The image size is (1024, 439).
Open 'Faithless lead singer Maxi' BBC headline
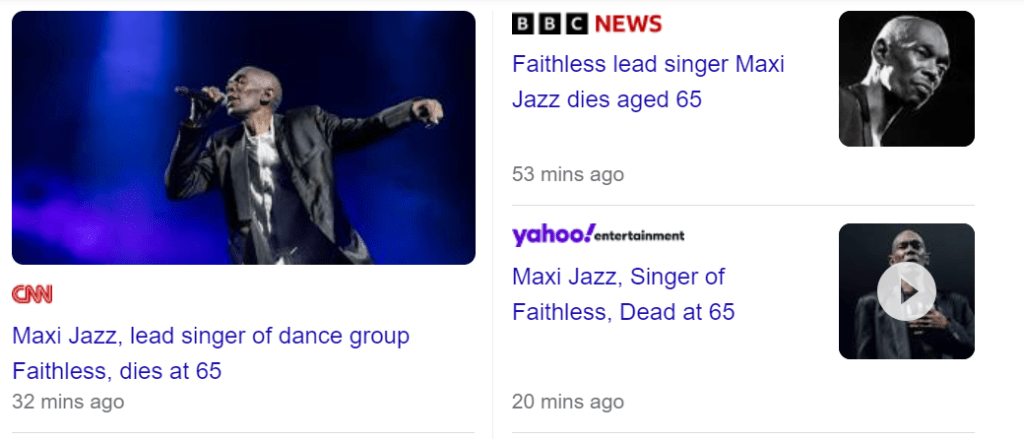[648, 64]
